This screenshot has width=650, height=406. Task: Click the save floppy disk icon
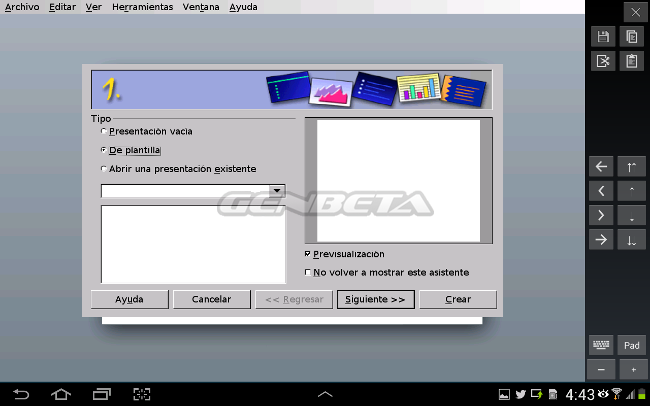tap(602, 36)
